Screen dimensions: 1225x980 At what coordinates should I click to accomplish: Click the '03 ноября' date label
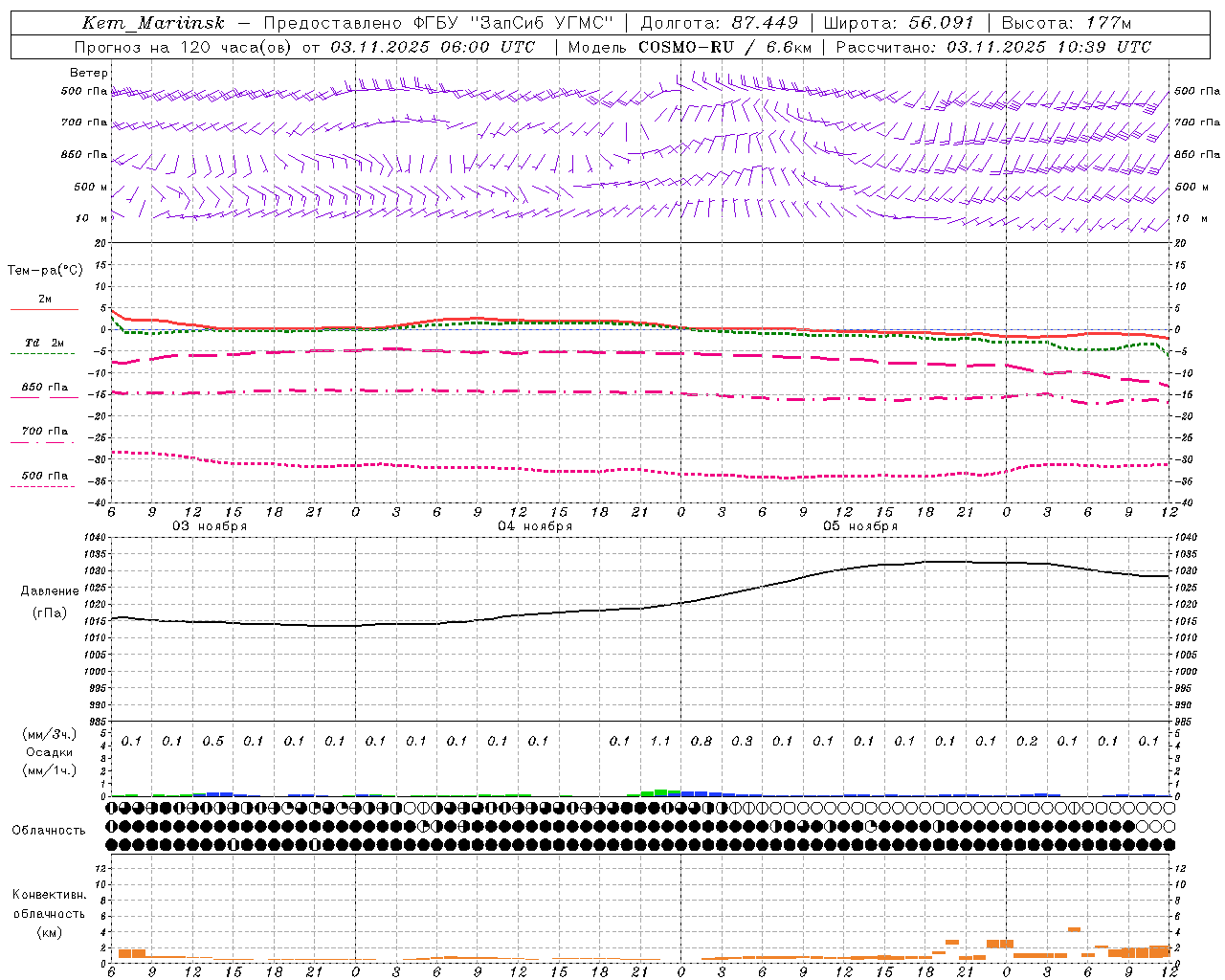pyautogui.click(x=210, y=526)
